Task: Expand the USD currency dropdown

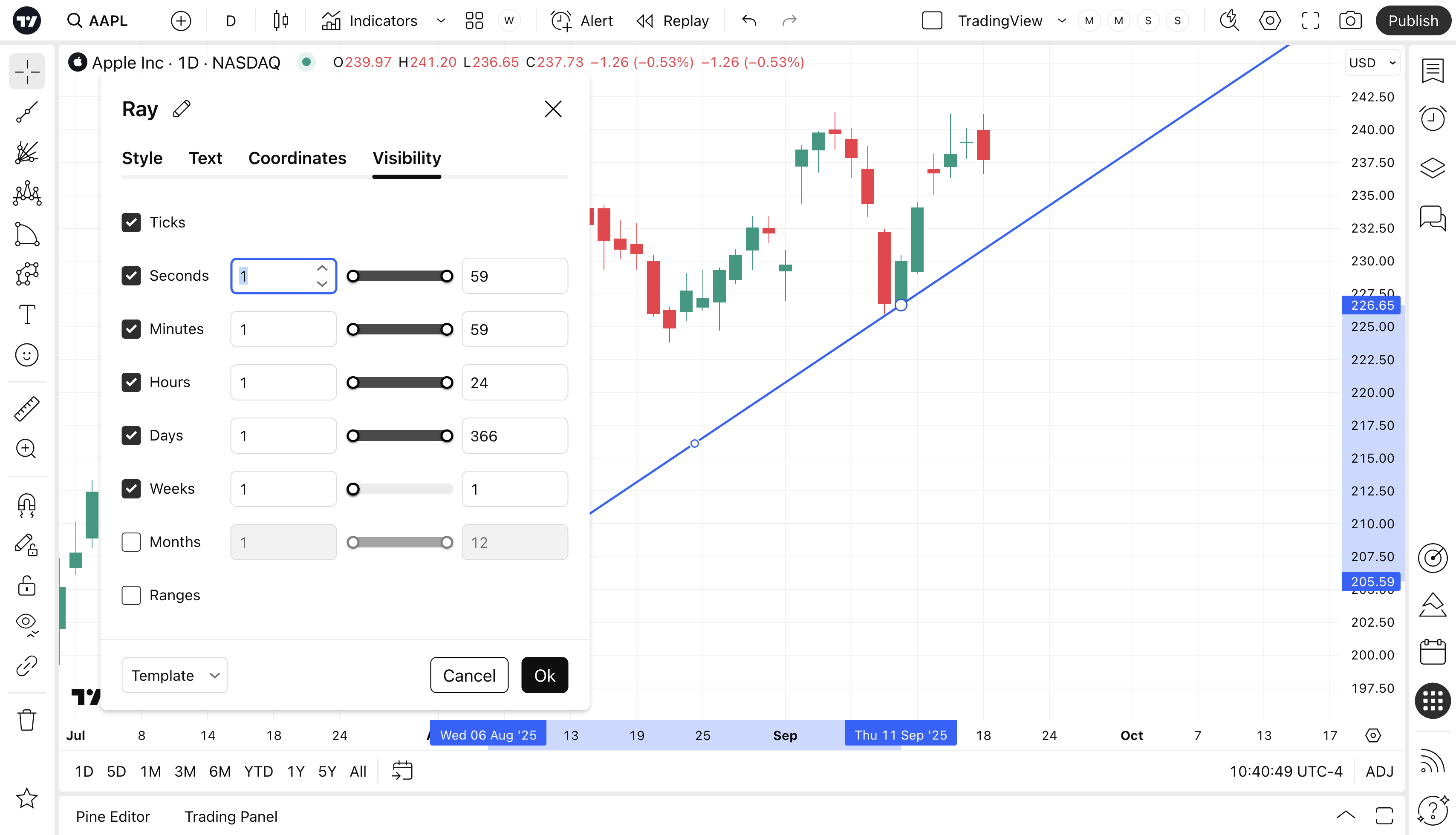Action: click(x=1373, y=63)
